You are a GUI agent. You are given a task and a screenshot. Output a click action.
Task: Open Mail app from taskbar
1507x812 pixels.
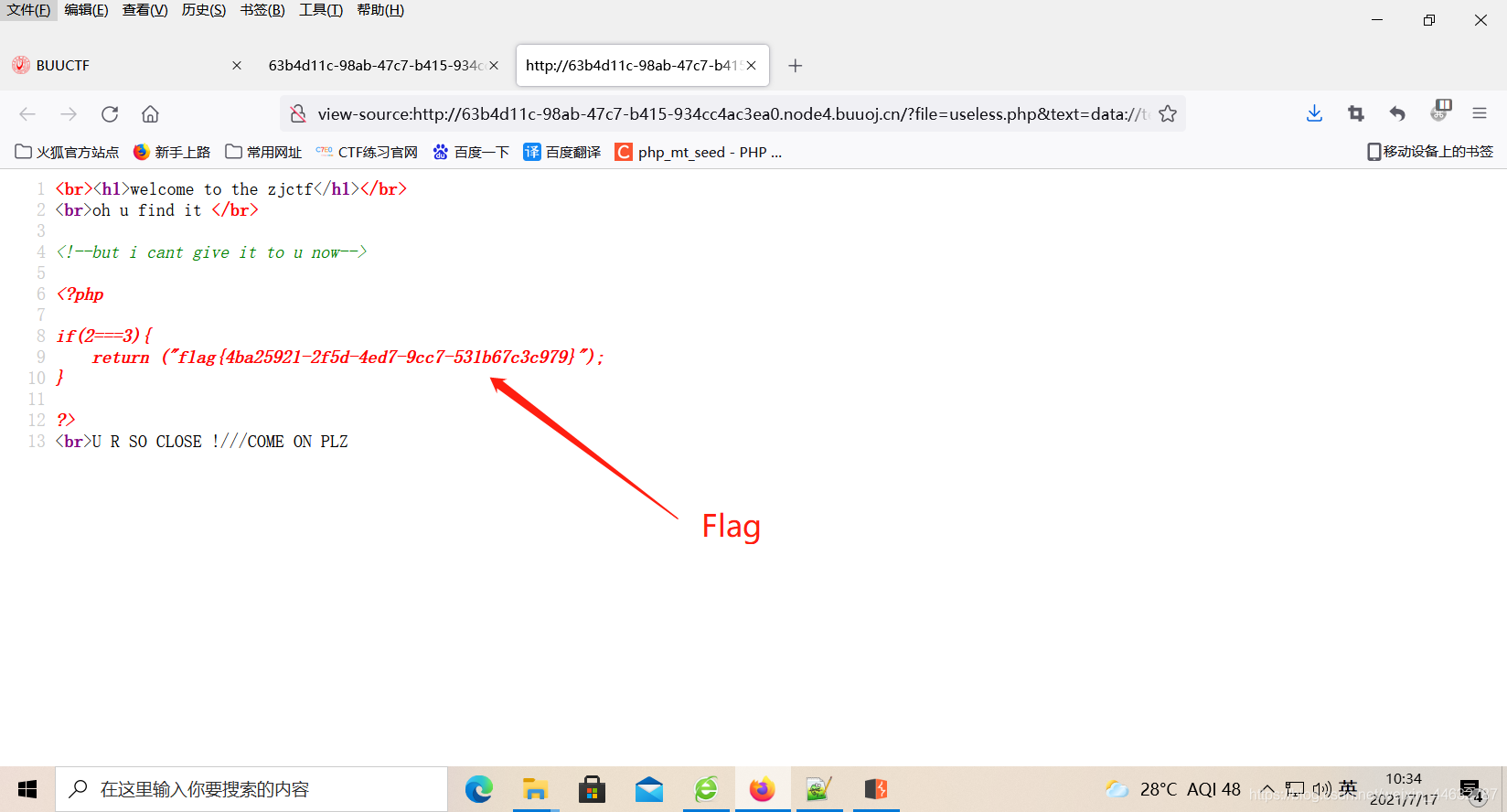click(x=648, y=789)
